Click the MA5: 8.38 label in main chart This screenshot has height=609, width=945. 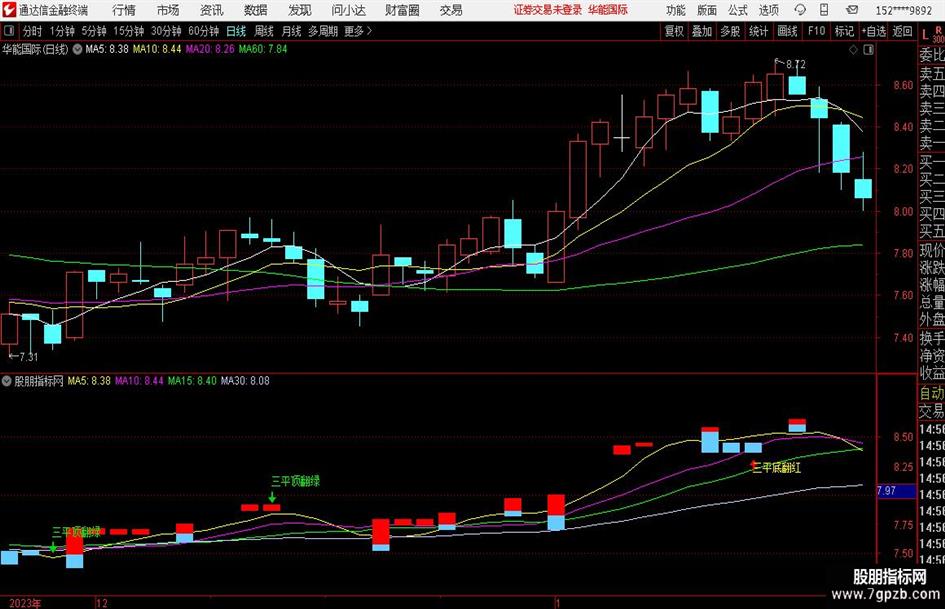coord(107,49)
